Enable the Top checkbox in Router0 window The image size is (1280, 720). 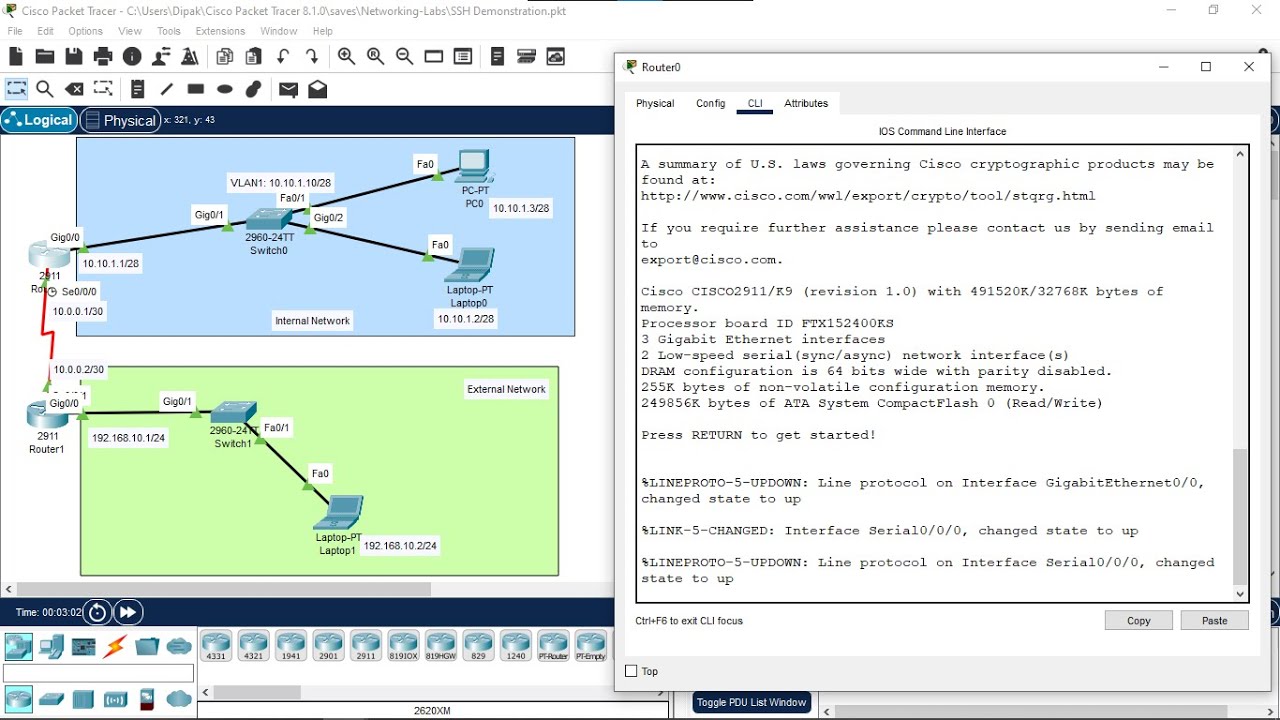pyautogui.click(x=631, y=671)
